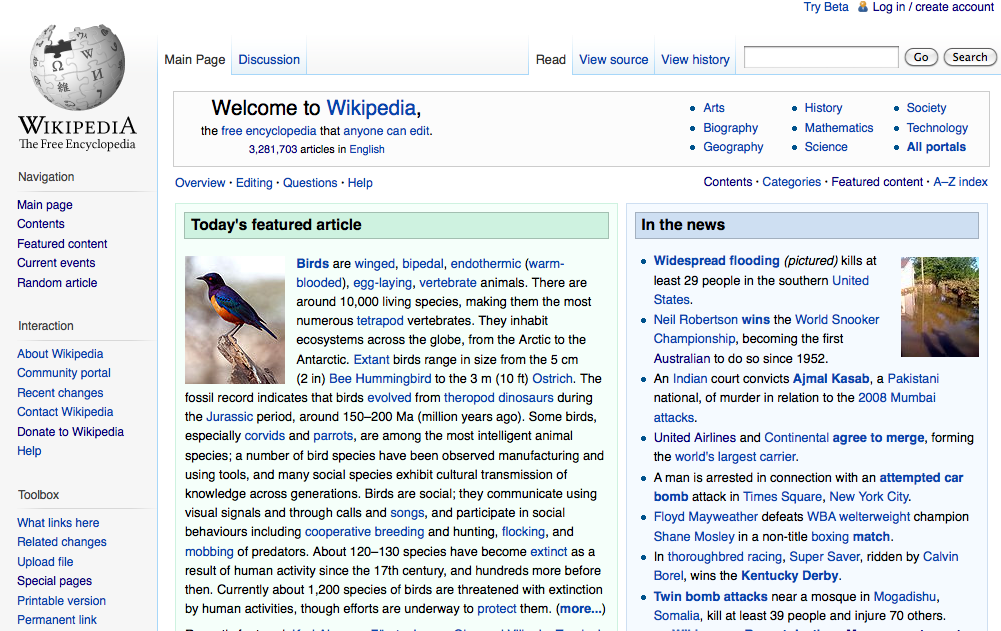Open the View source tab

[x=612, y=59]
